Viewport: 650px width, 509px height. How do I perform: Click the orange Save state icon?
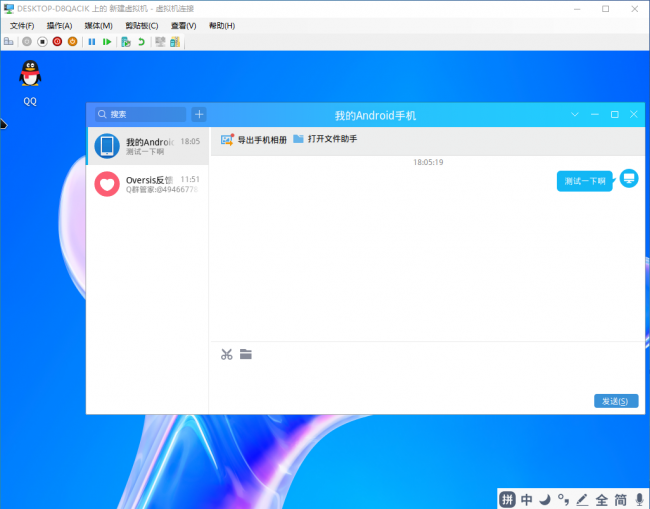[73, 41]
